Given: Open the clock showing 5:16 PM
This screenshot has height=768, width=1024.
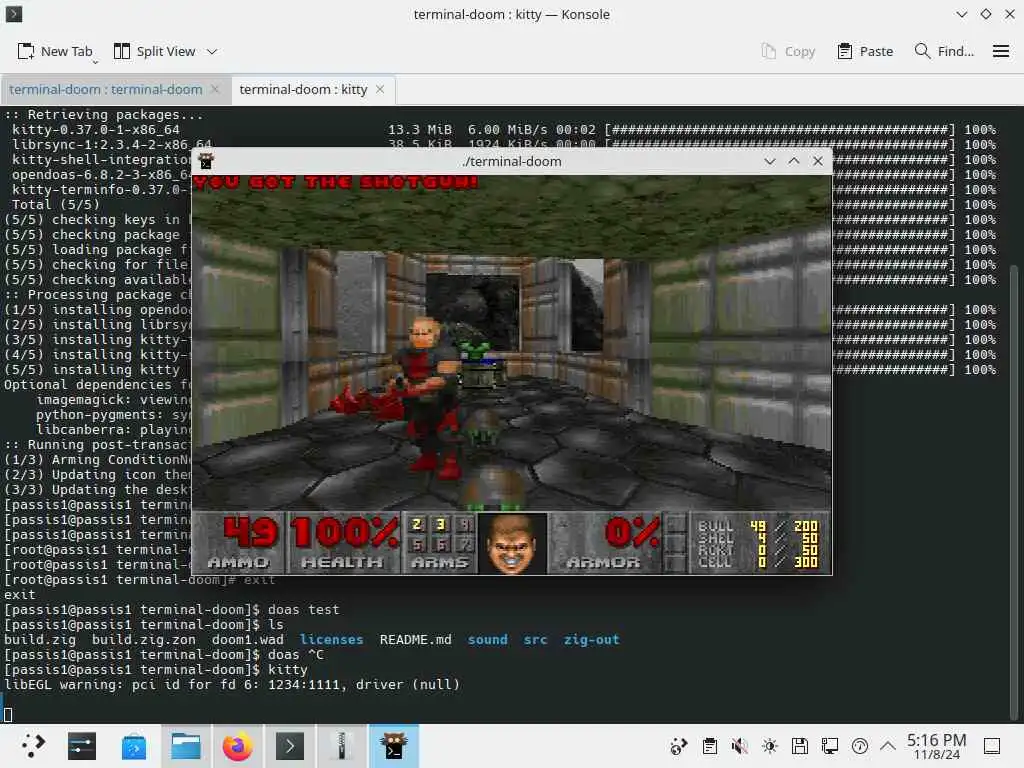Looking at the screenshot, I should tap(936, 746).
